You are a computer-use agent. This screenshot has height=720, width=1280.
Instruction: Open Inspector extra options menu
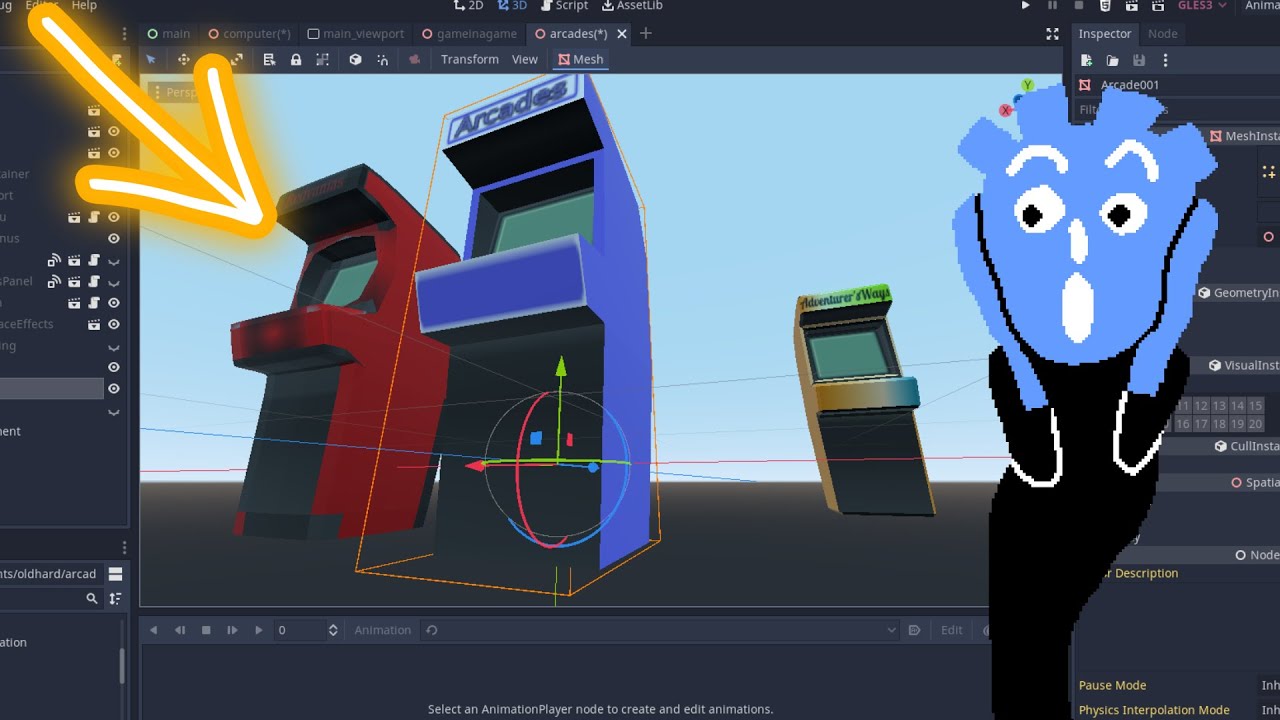(1164, 61)
